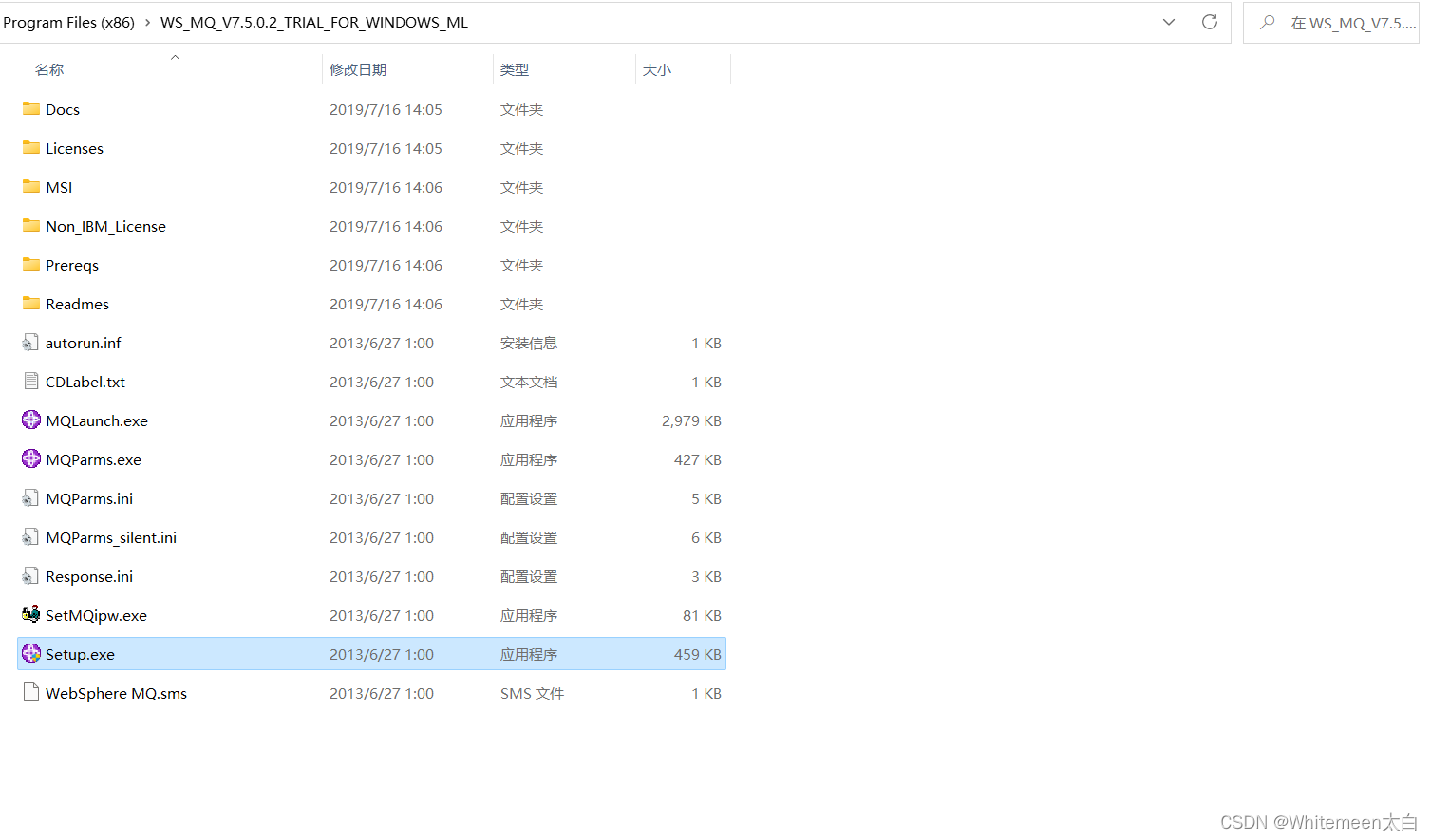Screen dimensions: 1431x840
Task: Select the Setup.exe installer icon
Action: (x=31, y=654)
